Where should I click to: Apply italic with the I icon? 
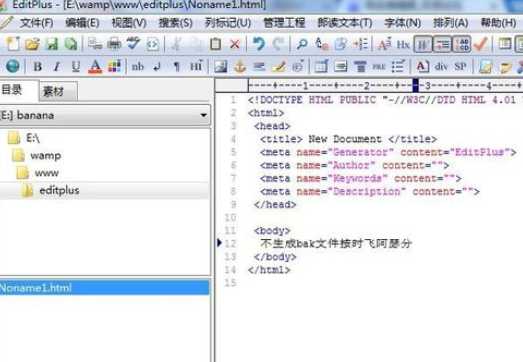(57, 67)
